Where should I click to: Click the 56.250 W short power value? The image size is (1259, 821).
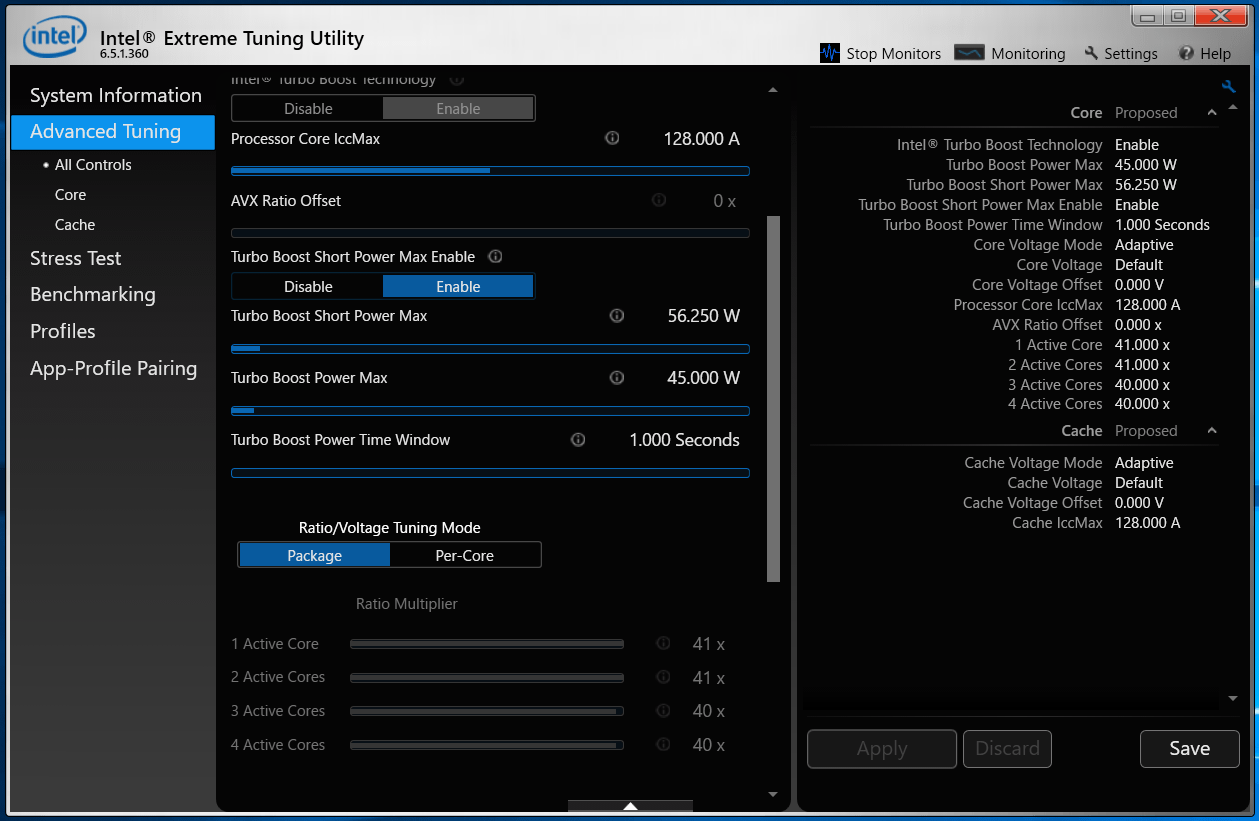704,316
